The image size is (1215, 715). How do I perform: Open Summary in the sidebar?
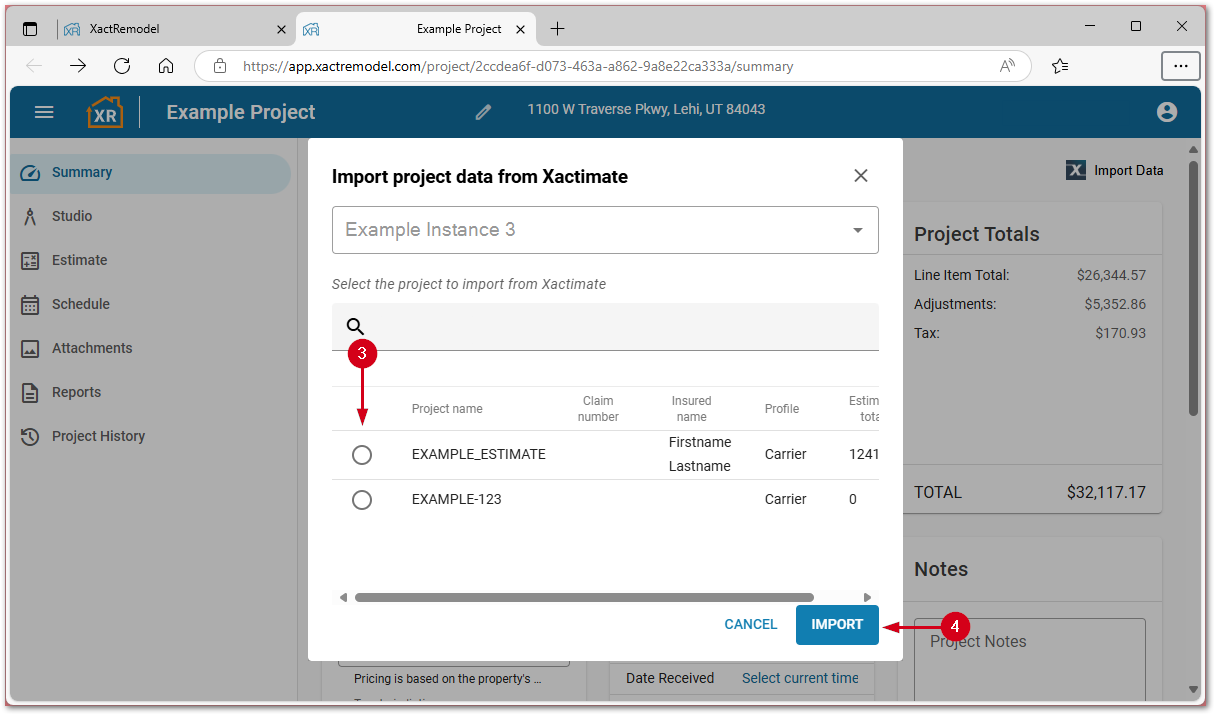click(150, 173)
